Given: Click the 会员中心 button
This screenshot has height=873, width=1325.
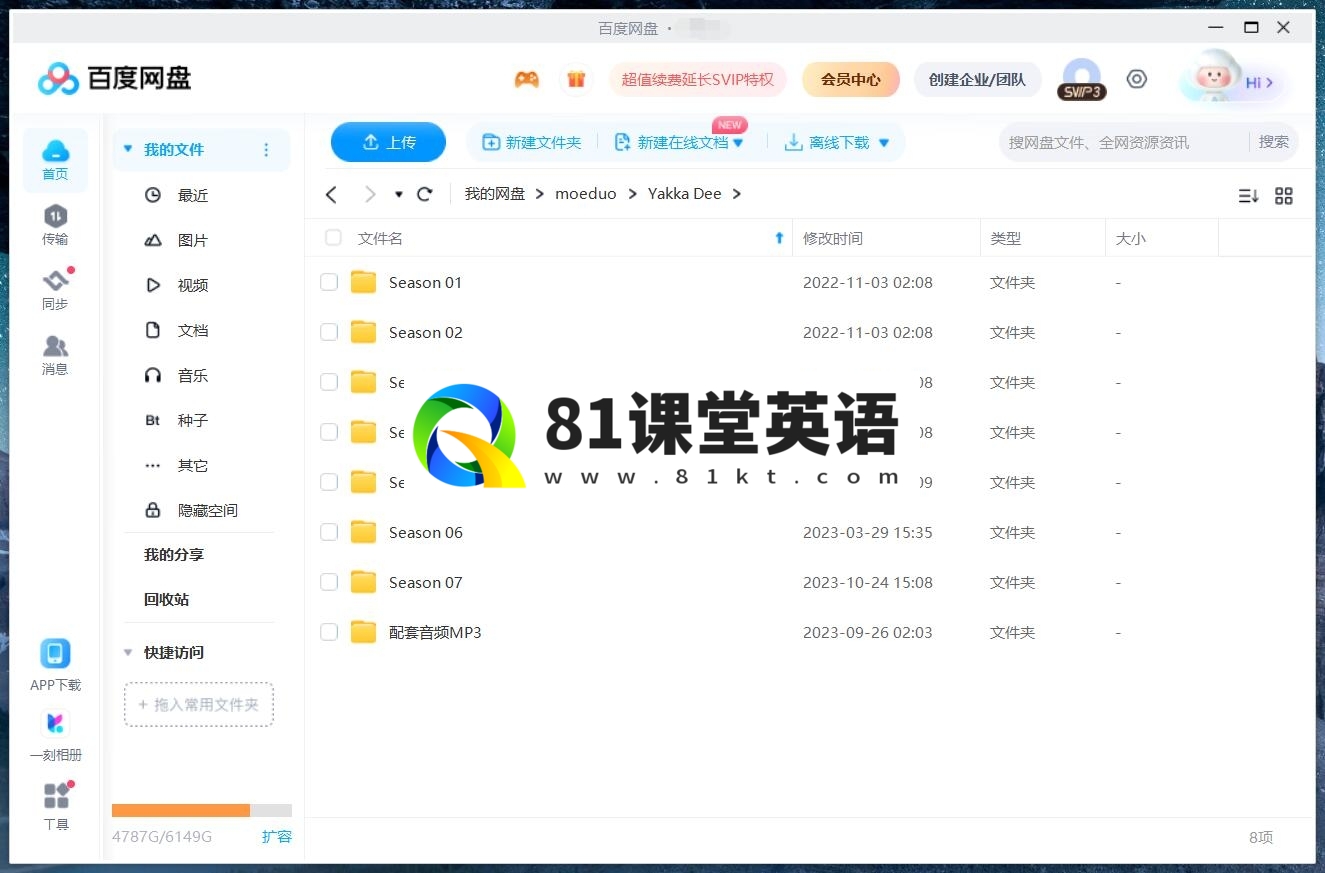Looking at the screenshot, I should [x=851, y=80].
